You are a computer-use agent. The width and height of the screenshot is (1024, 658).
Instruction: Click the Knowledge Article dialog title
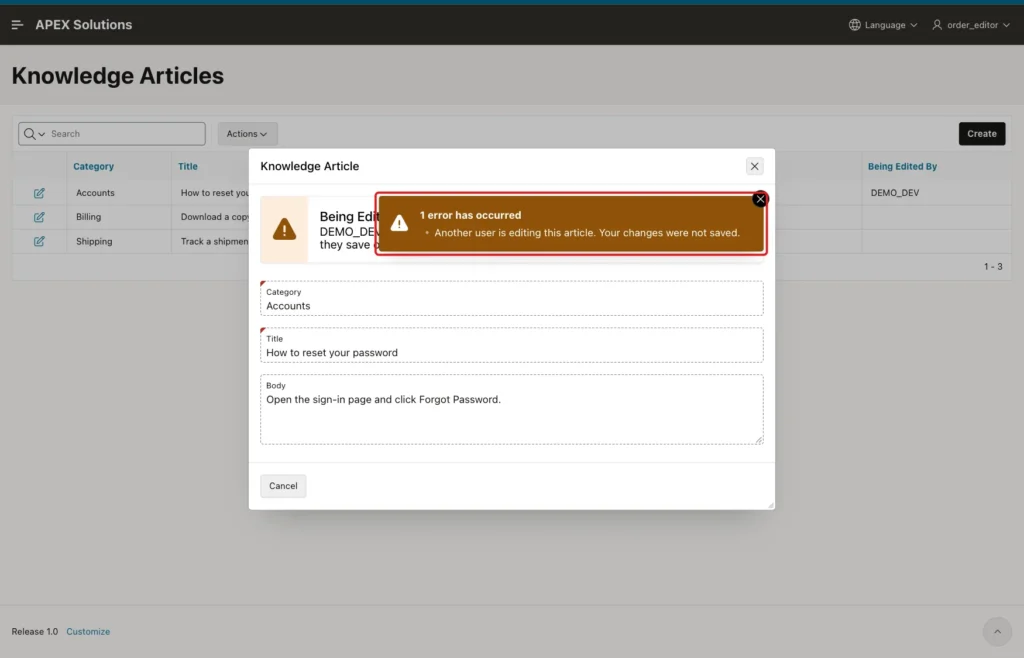point(310,166)
